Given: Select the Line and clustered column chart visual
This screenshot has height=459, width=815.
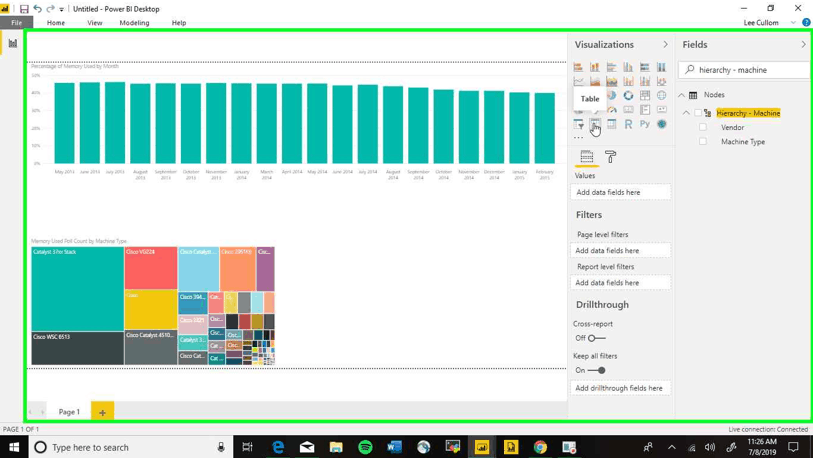Looking at the screenshot, I should (645, 81).
